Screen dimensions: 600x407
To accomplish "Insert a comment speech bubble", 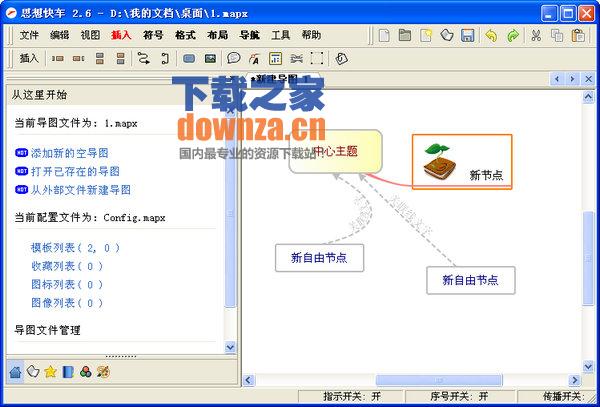I will [x=233, y=59].
